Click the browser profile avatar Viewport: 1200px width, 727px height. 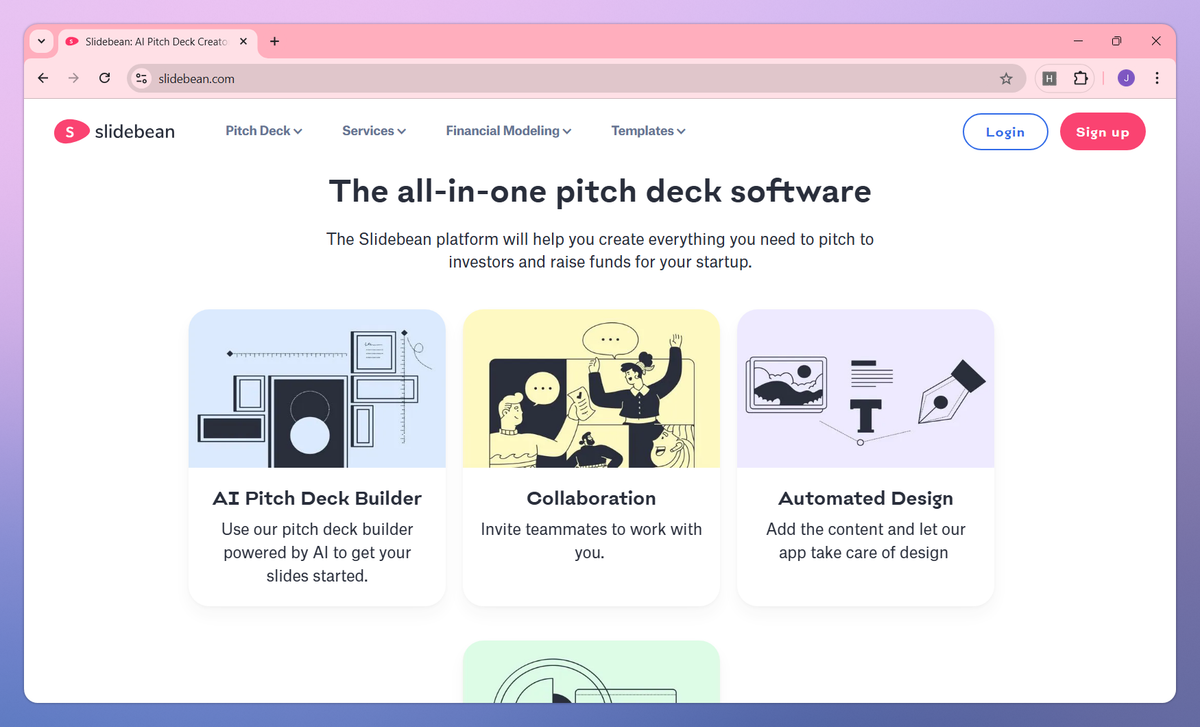point(1125,77)
